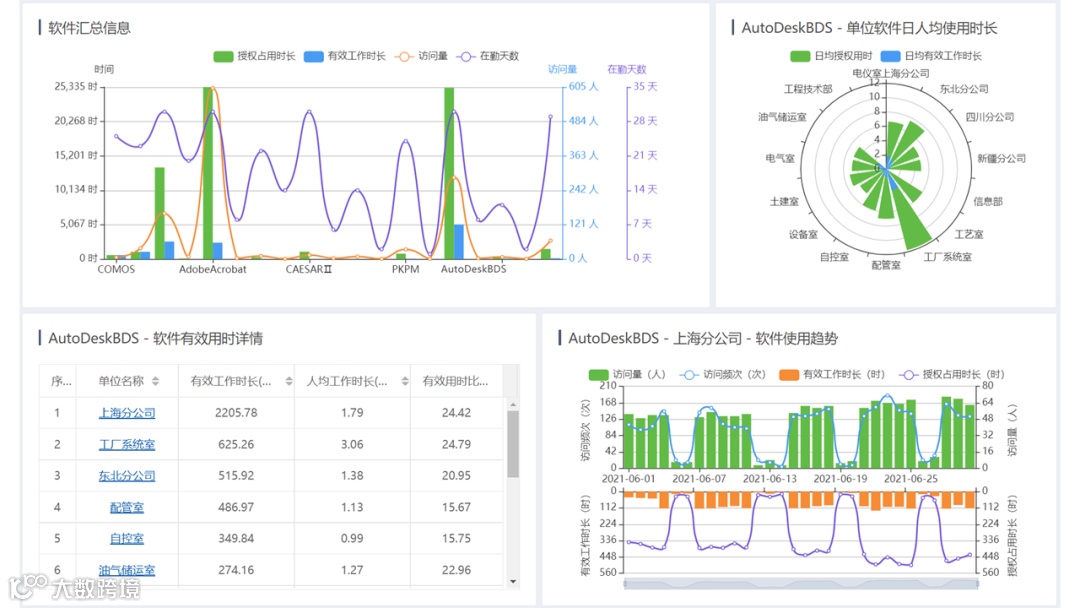Viewport: 1080px width, 608px height.
Task: Click the tall green AdobeAcrobat bar
Action: pyautogui.click(x=207, y=173)
